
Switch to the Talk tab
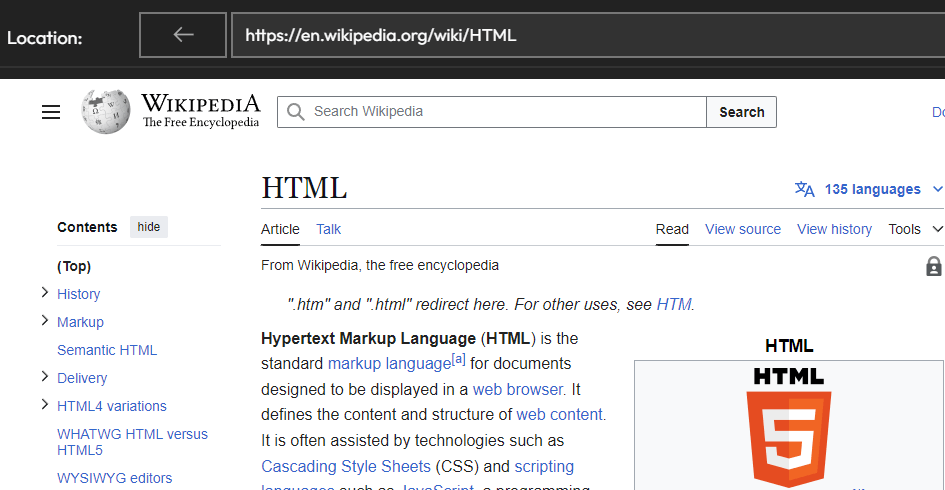(x=328, y=229)
